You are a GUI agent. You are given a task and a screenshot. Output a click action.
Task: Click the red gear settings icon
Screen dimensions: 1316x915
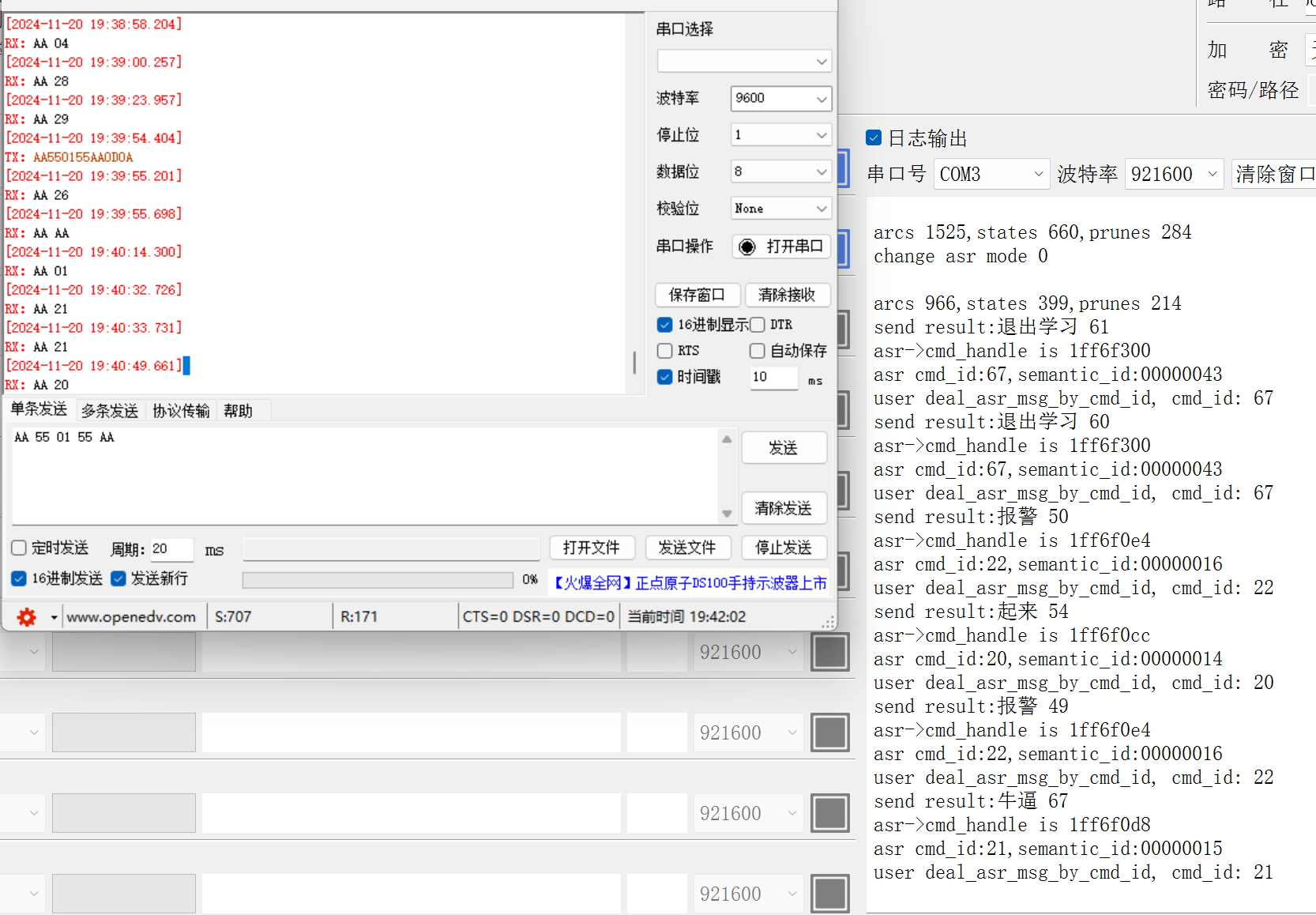[27, 617]
